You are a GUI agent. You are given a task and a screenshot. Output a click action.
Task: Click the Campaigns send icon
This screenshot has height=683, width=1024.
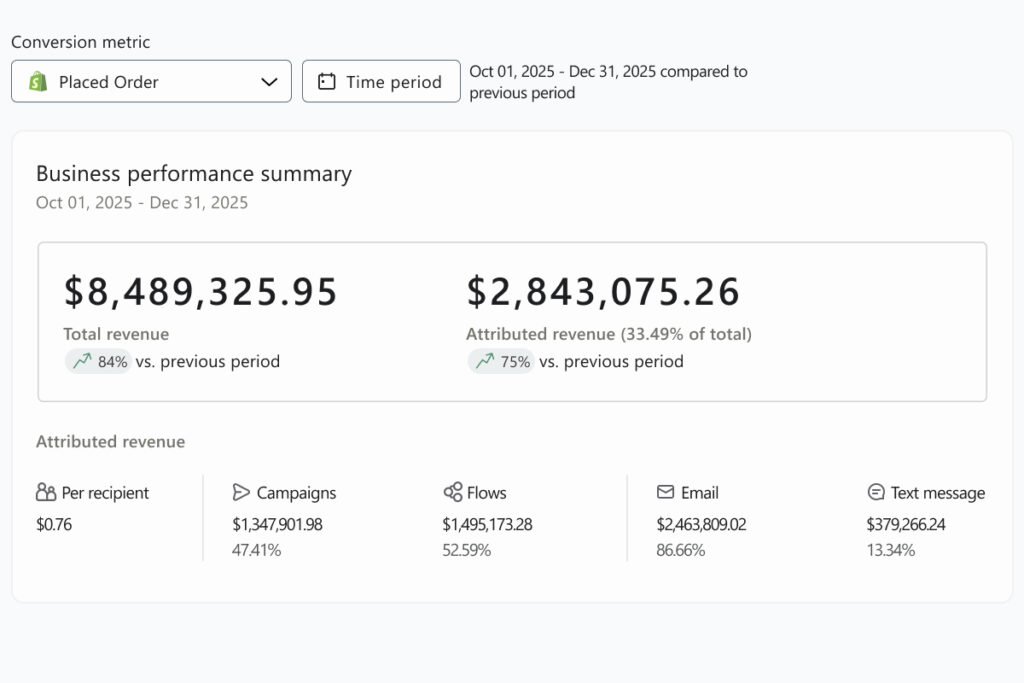coord(241,492)
